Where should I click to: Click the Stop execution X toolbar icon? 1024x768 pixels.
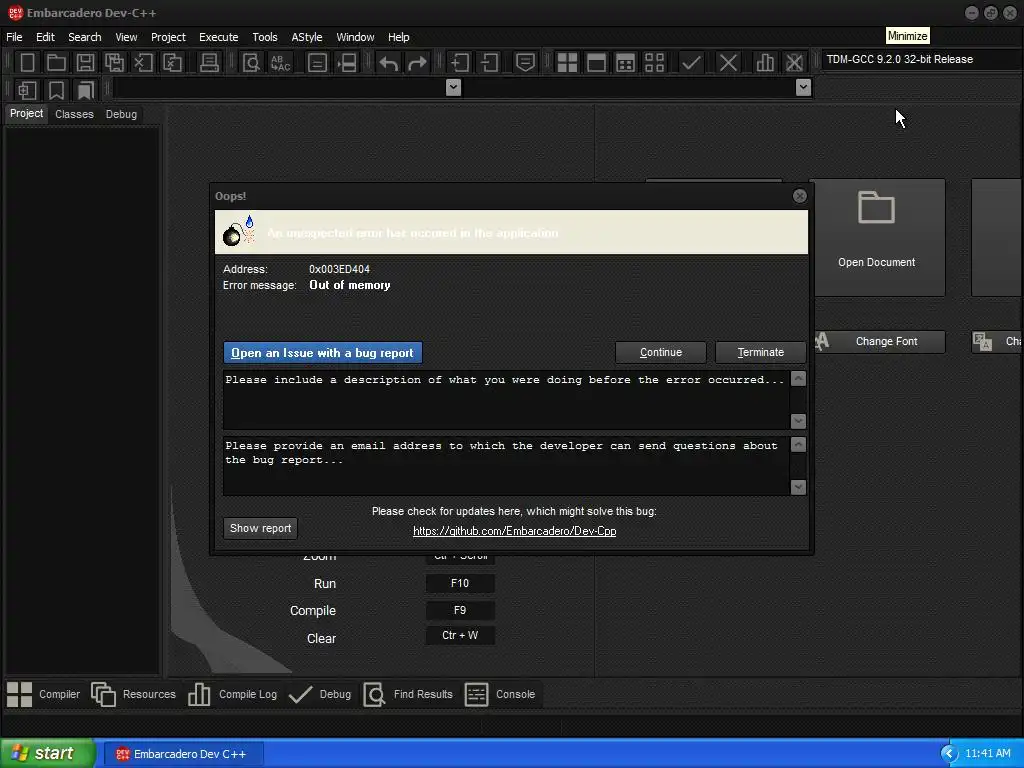click(x=728, y=63)
